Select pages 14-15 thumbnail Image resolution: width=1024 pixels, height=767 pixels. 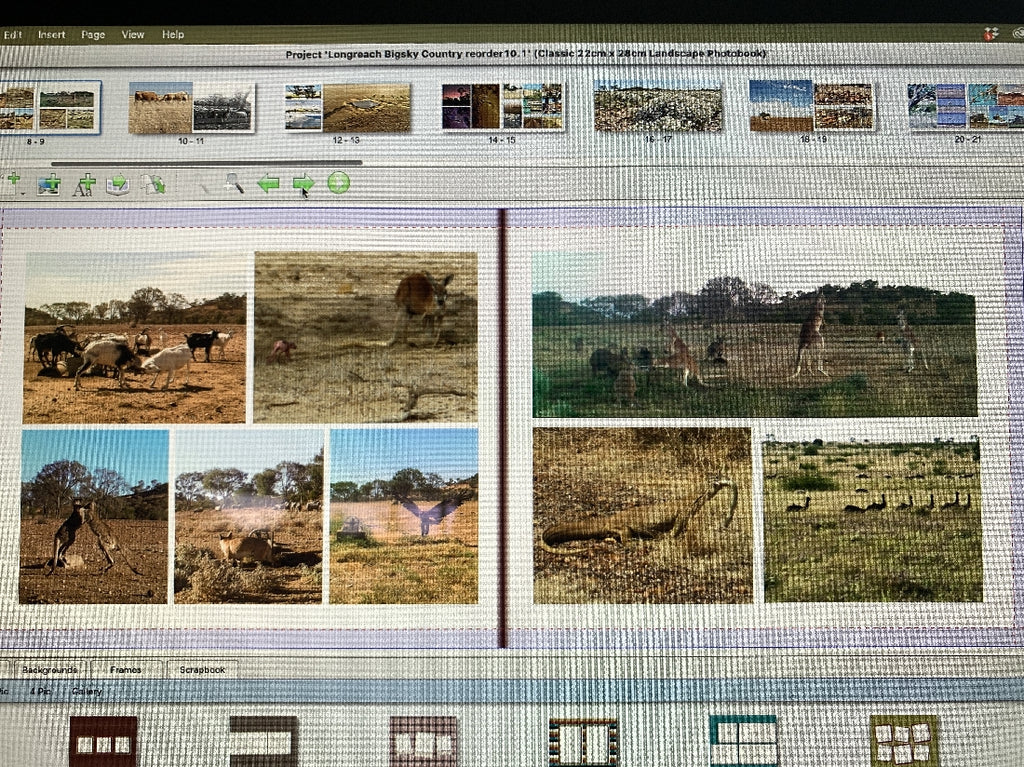tap(502, 106)
